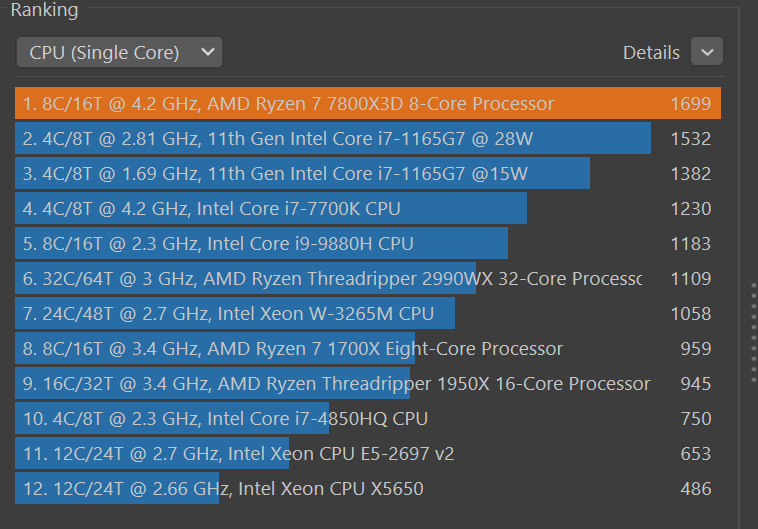The height and width of the screenshot is (529, 758).
Task: Click the Details label
Action: click(x=651, y=53)
